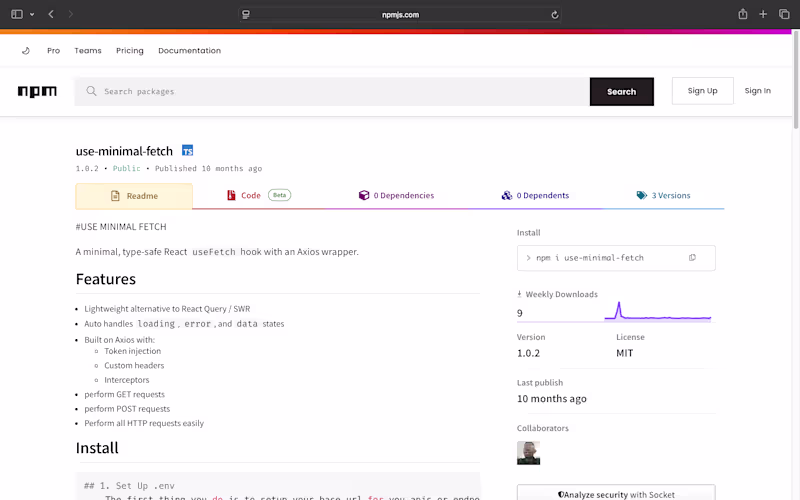Click the Dependents cubes icon
The image size is (800, 500).
pos(507,195)
